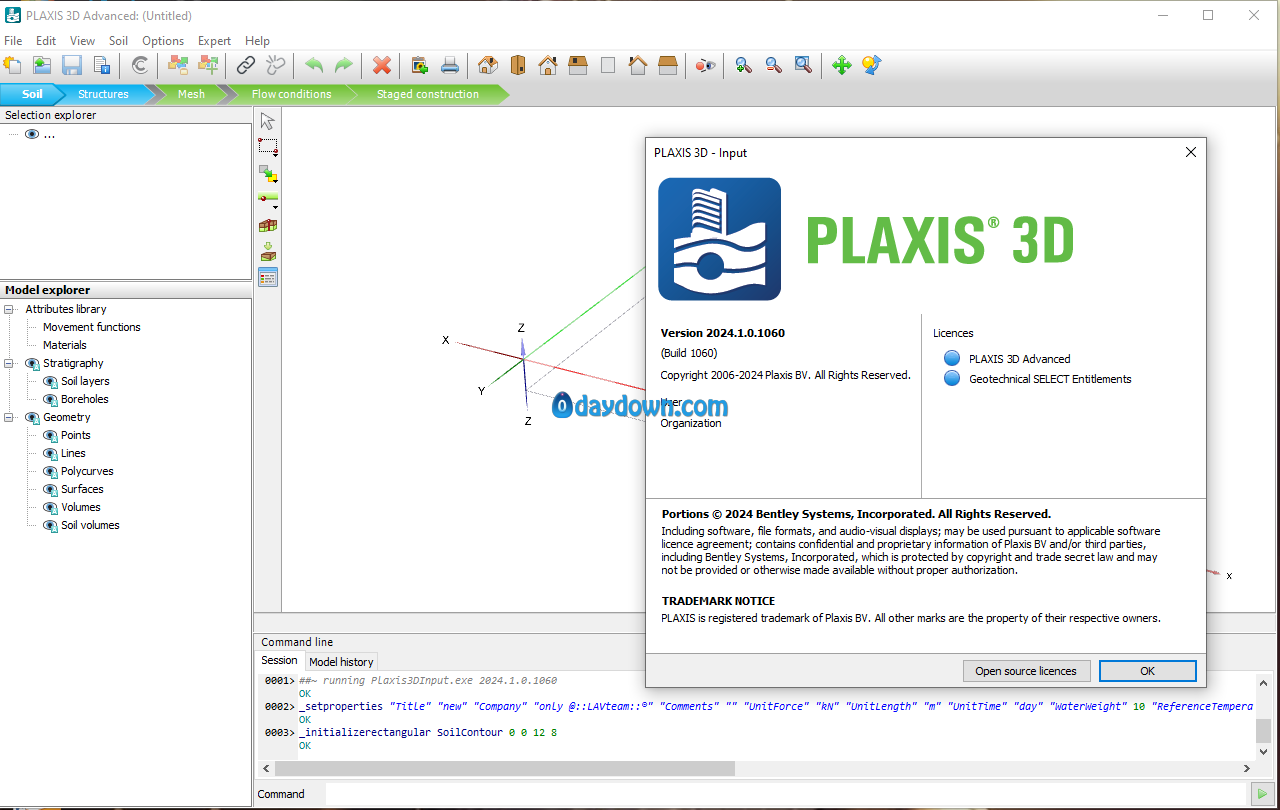
Task: Click the rotate view icon
Action: [871, 65]
